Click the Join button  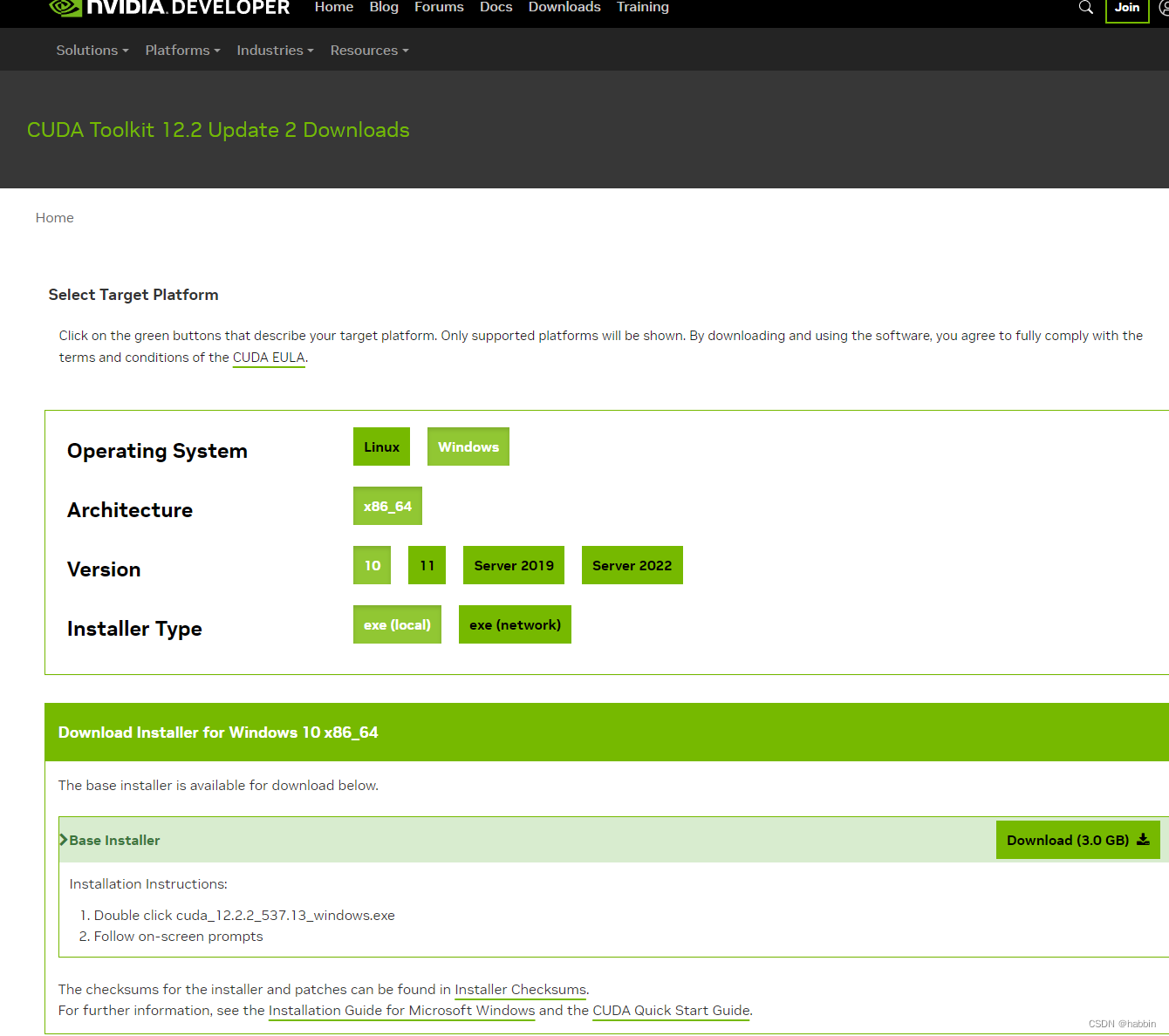[1127, 9]
